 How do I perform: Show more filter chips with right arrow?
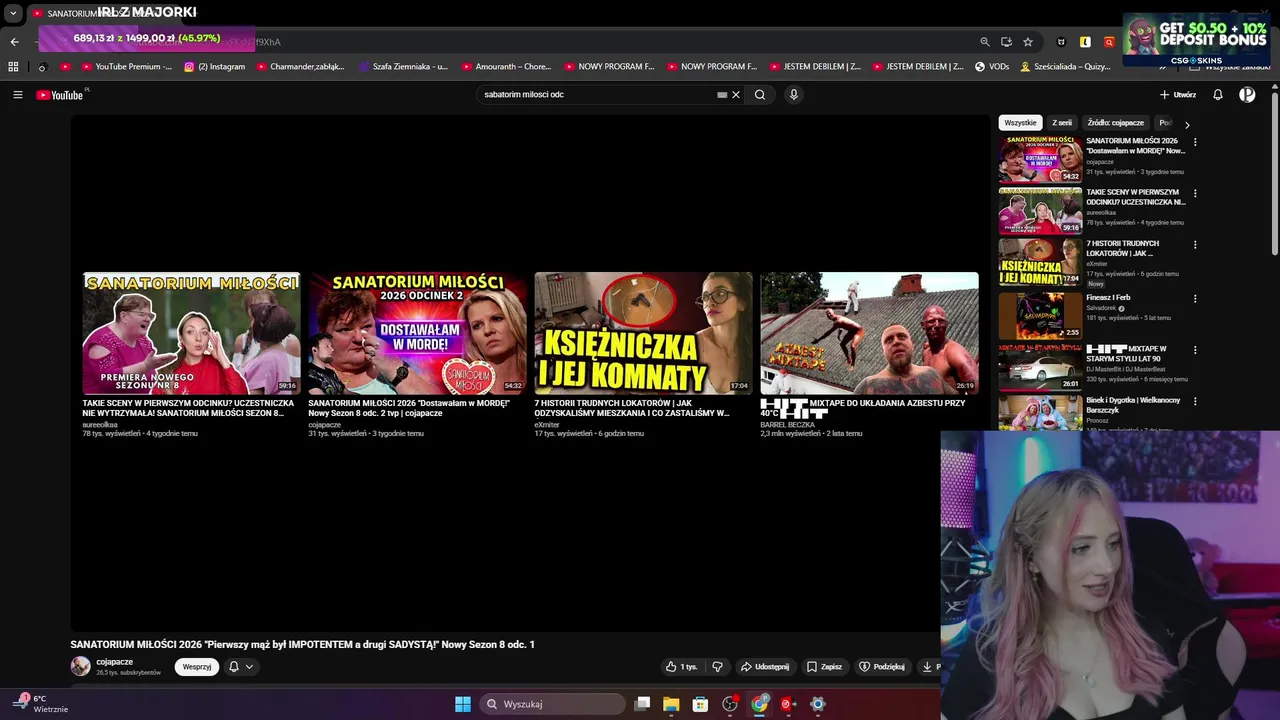[1187, 124]
